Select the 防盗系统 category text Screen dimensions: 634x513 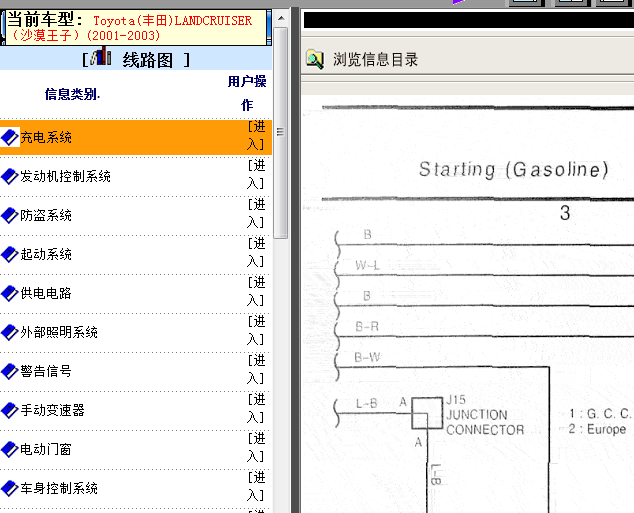(x=46, y=215)
